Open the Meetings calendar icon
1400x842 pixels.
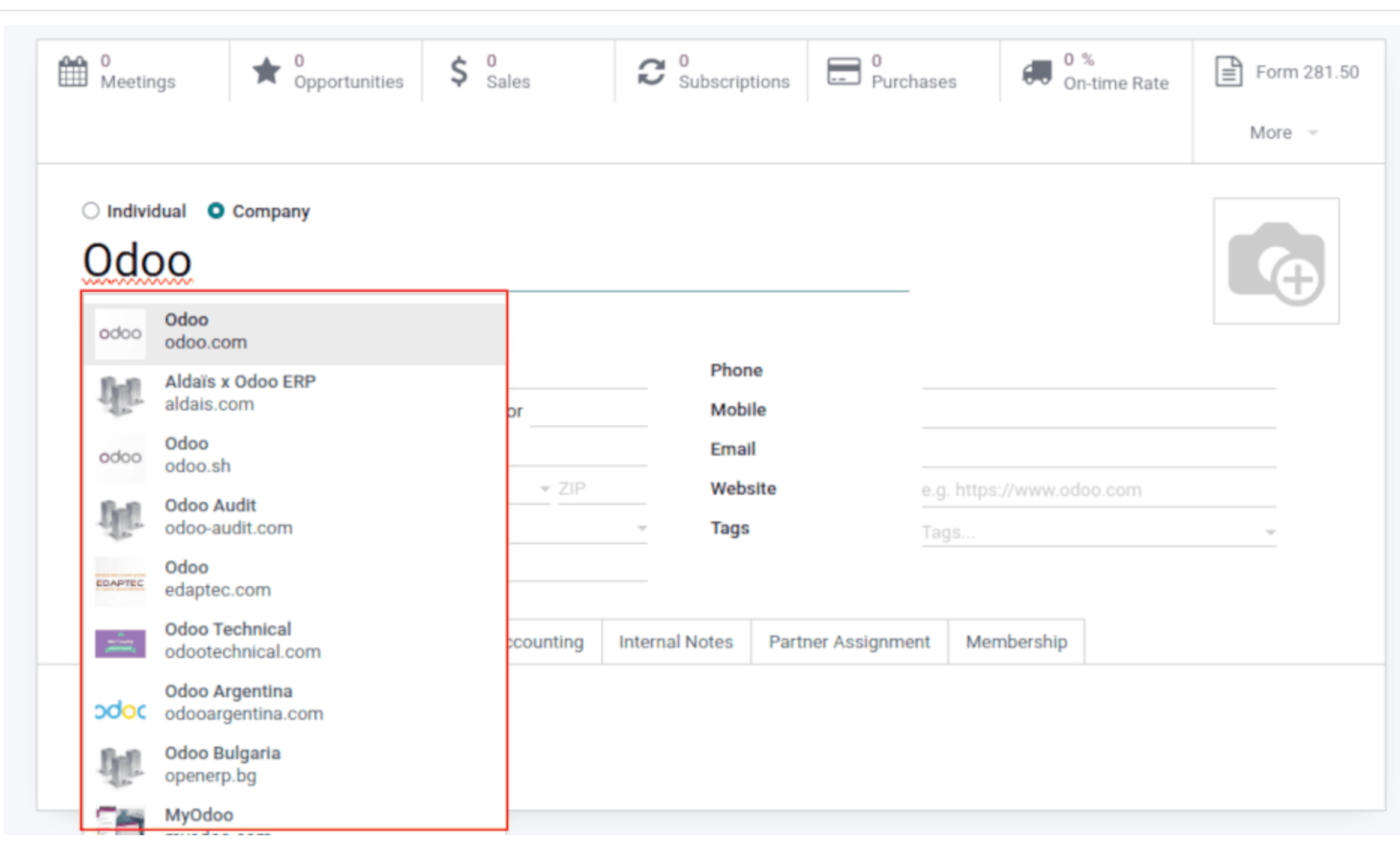tap(73, 72)
